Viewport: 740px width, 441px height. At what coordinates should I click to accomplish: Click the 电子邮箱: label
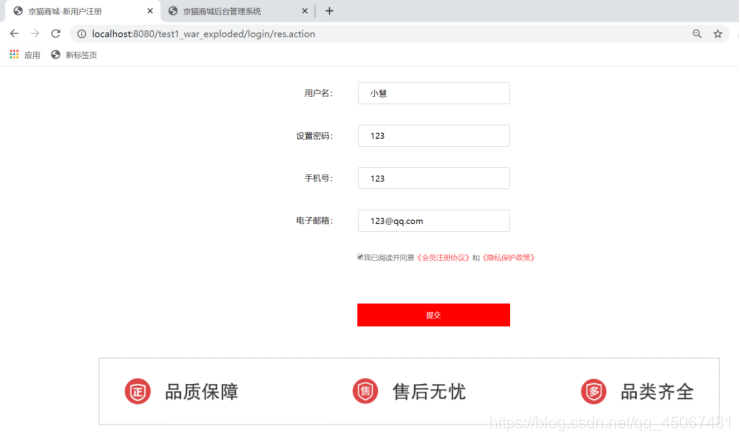point(315,220)
